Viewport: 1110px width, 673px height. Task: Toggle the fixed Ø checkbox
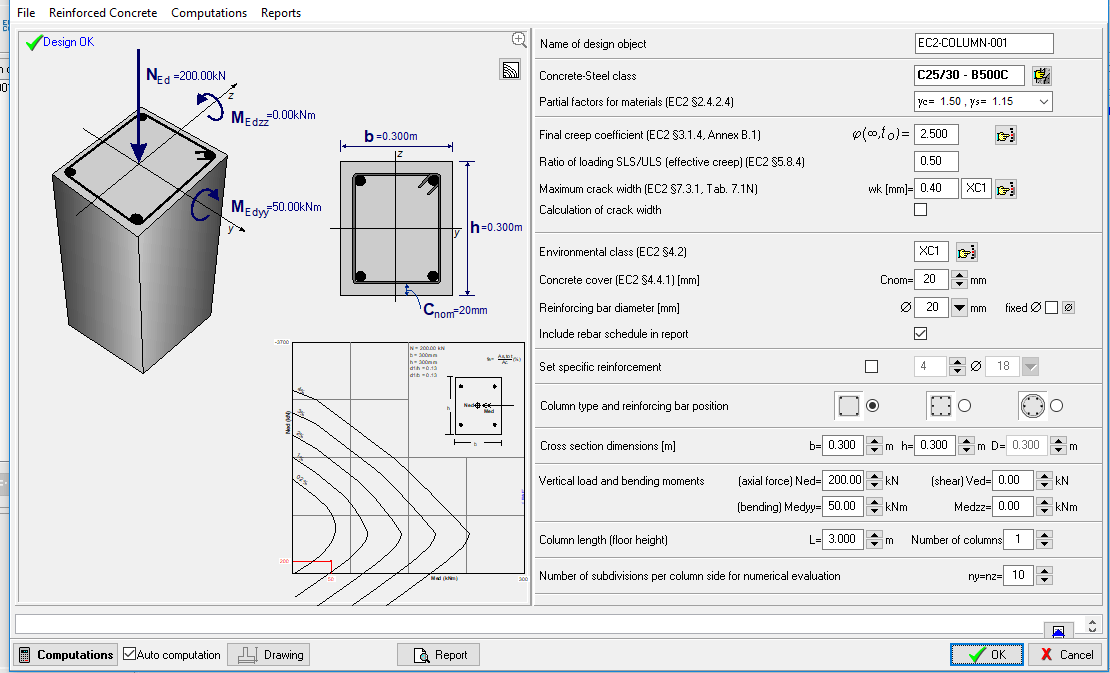[1051, 308]
